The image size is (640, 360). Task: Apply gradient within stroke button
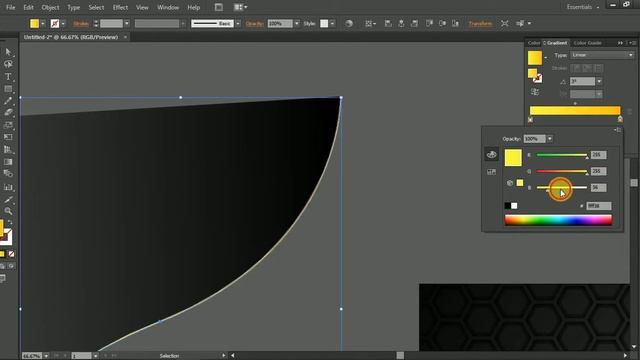576,68
